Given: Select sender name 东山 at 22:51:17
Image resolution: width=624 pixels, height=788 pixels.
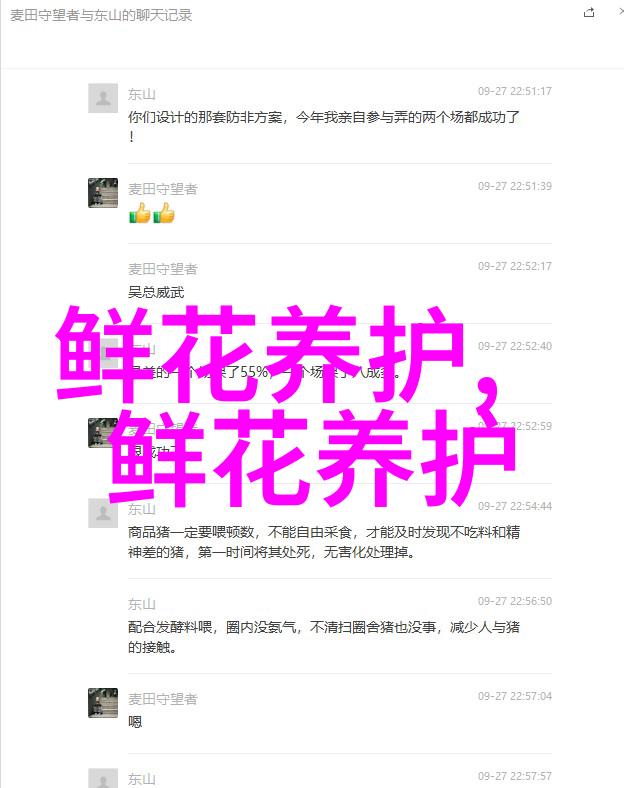Looking at the screenshot, I should point(142,94).
